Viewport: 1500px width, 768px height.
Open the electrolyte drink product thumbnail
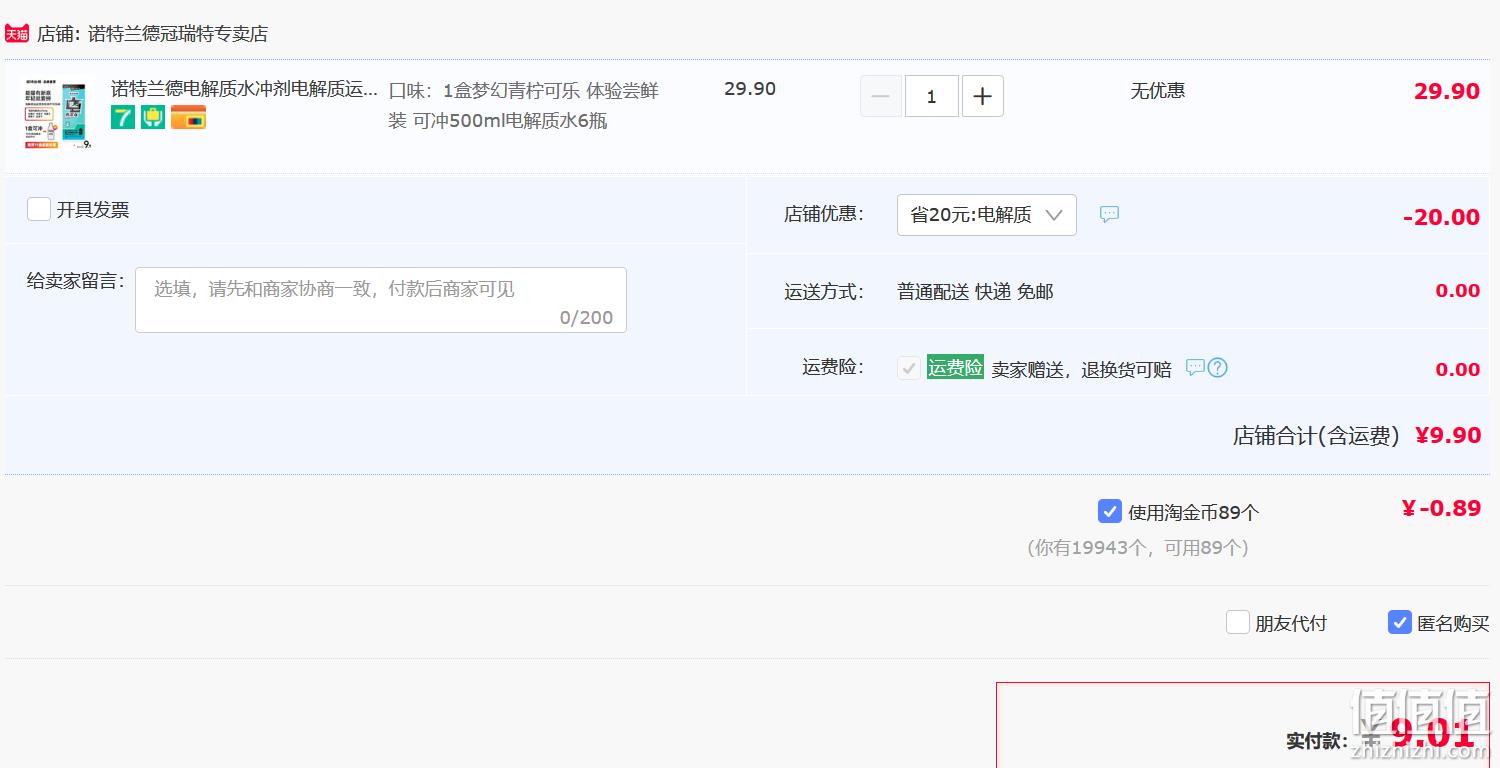point(59,116)
